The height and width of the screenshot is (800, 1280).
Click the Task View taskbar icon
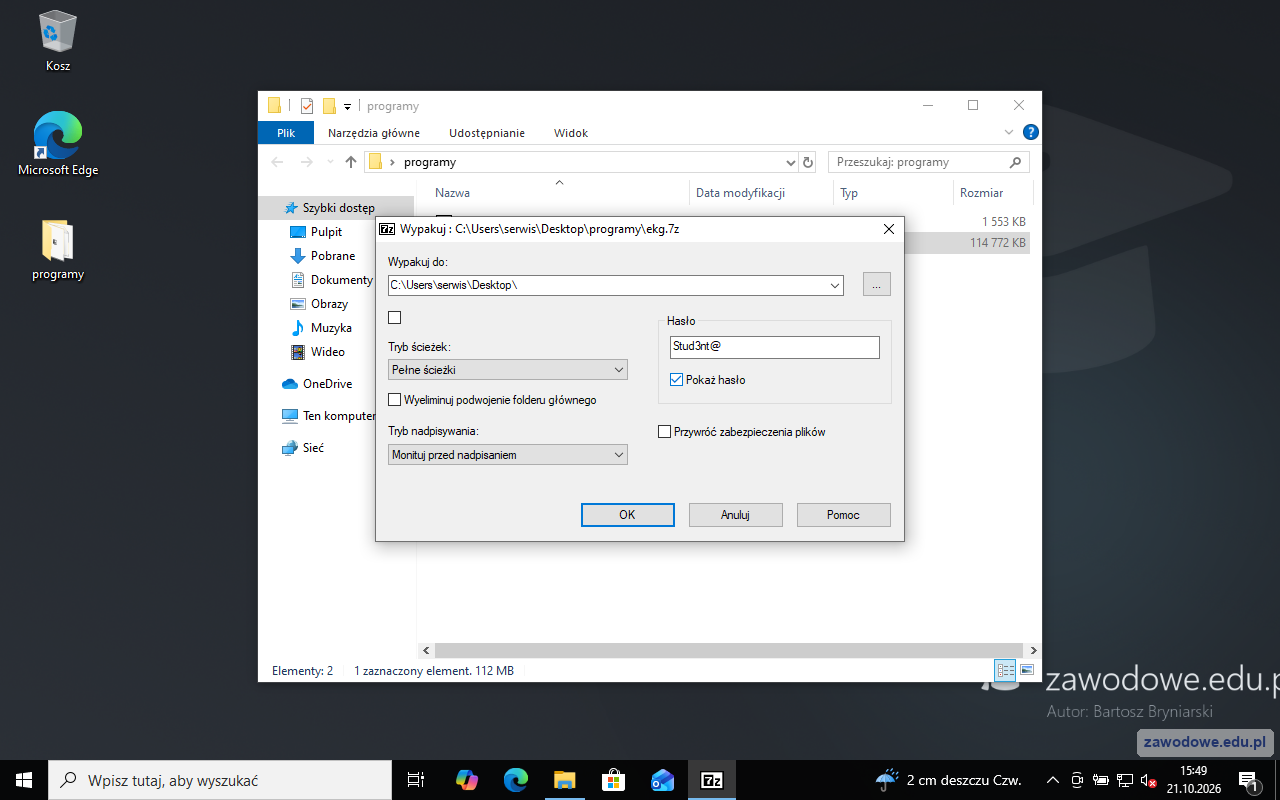417,780
